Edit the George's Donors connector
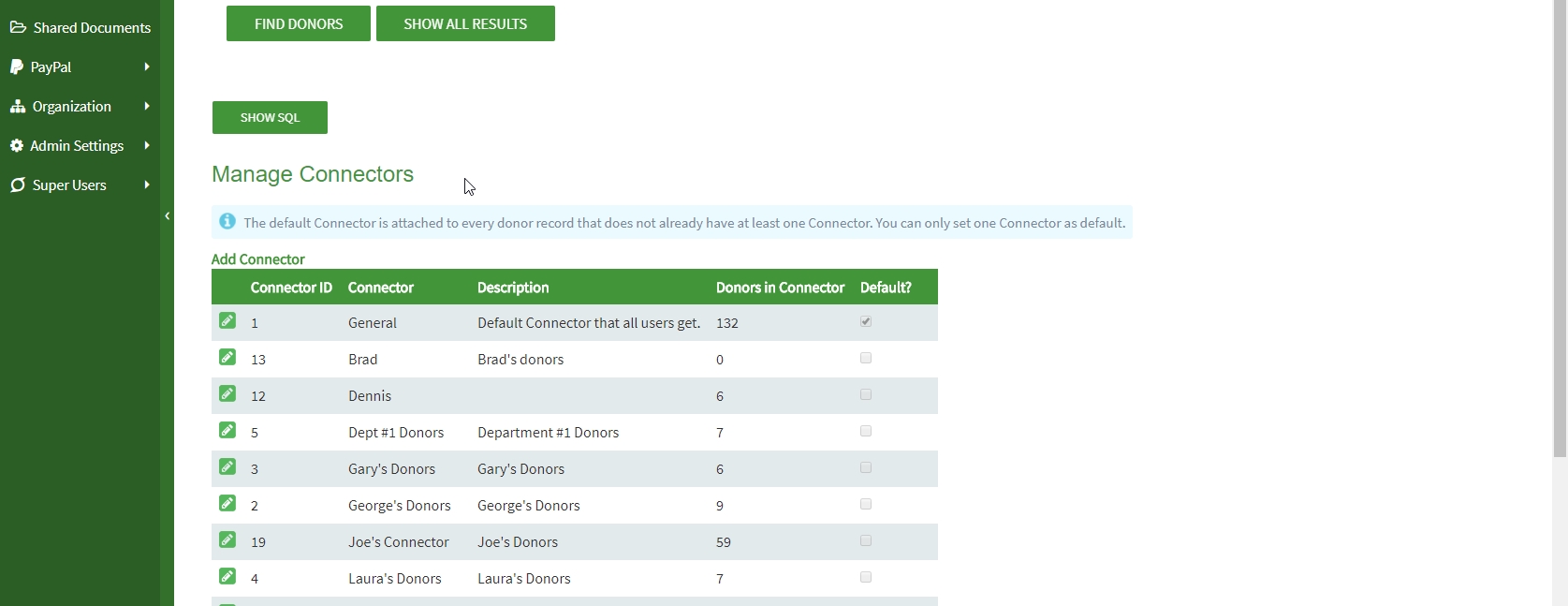 click(x=227, y=503)
